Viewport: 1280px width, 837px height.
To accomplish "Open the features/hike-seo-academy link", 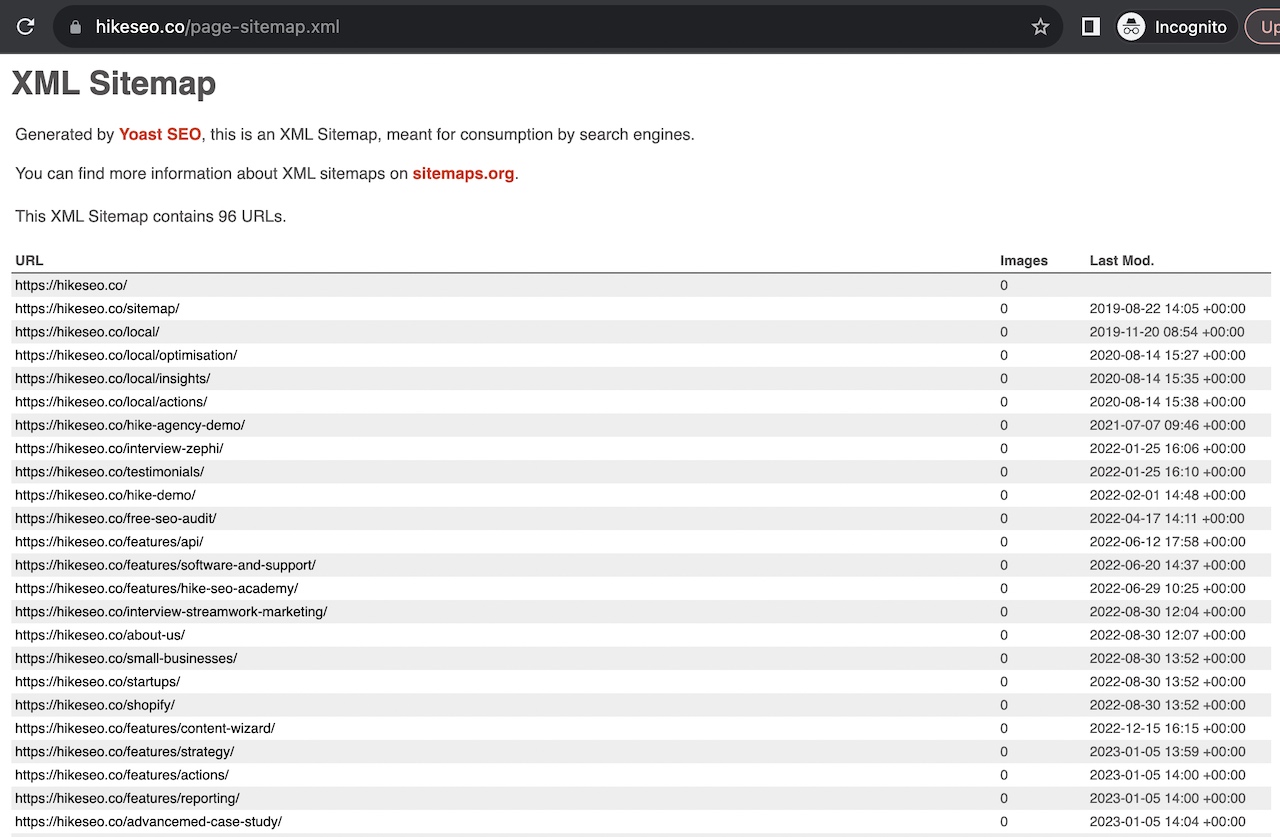I will pyautogui.click(x=156, y=588).
